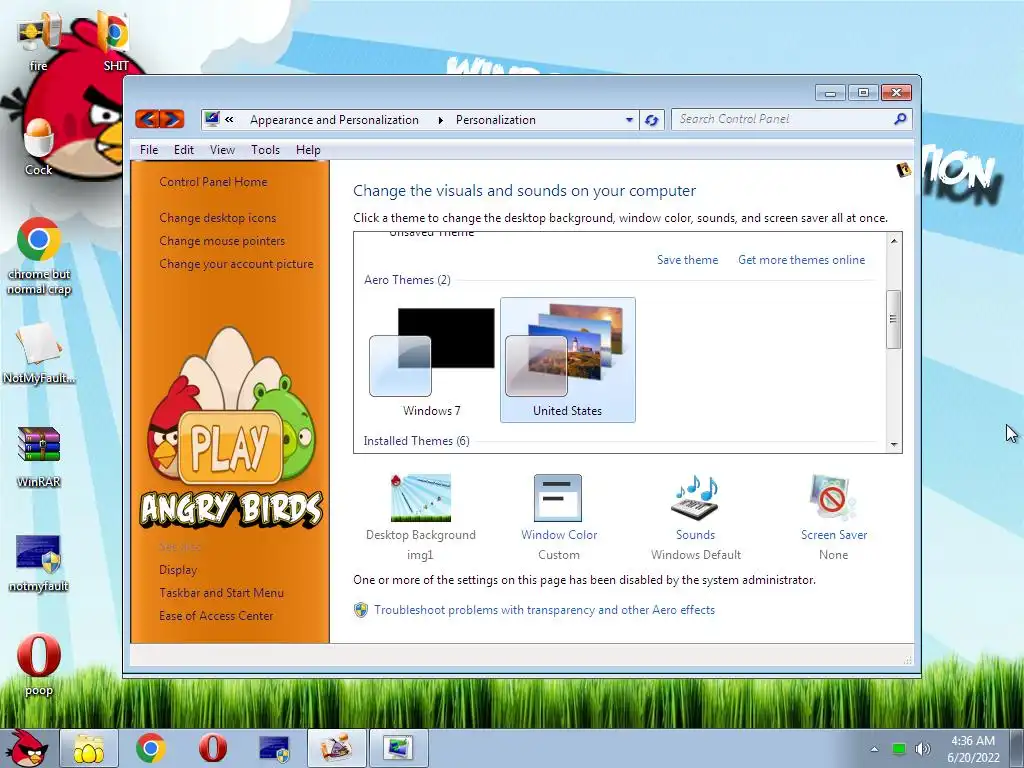This screenshot has height=768, width=1024.
Task: Expand the address bar double chevron
Action: [x=229, y=120]
